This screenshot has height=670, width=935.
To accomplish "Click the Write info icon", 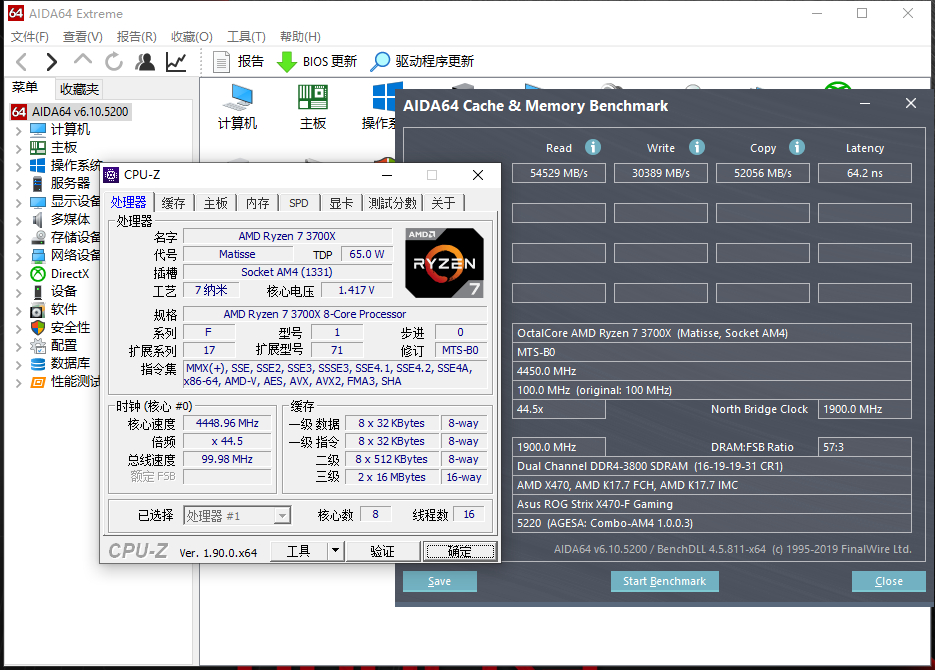I will click(696, 147).
